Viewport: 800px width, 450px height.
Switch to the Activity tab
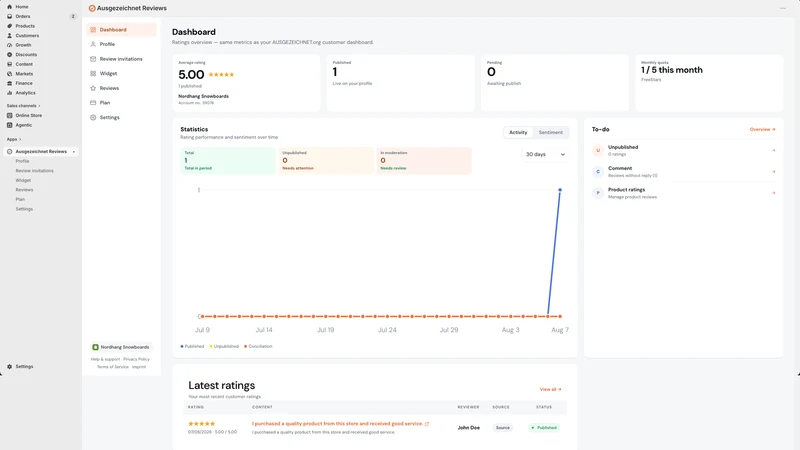(x=518, y=132)
